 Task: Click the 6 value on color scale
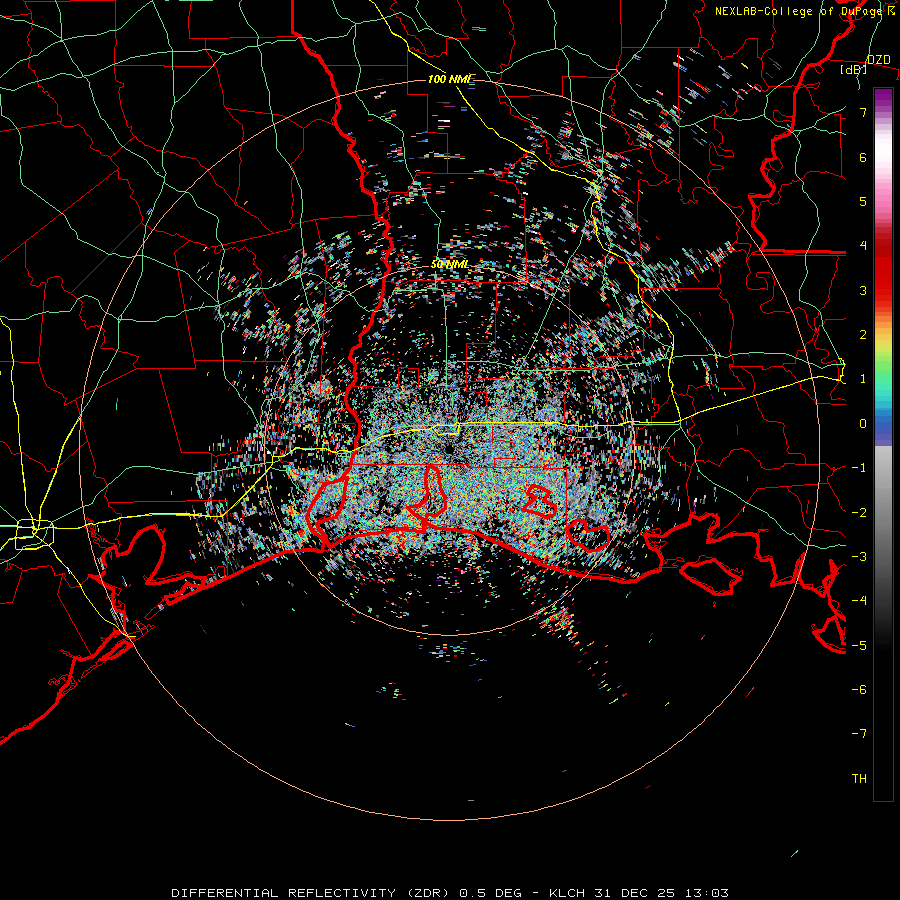863,157
